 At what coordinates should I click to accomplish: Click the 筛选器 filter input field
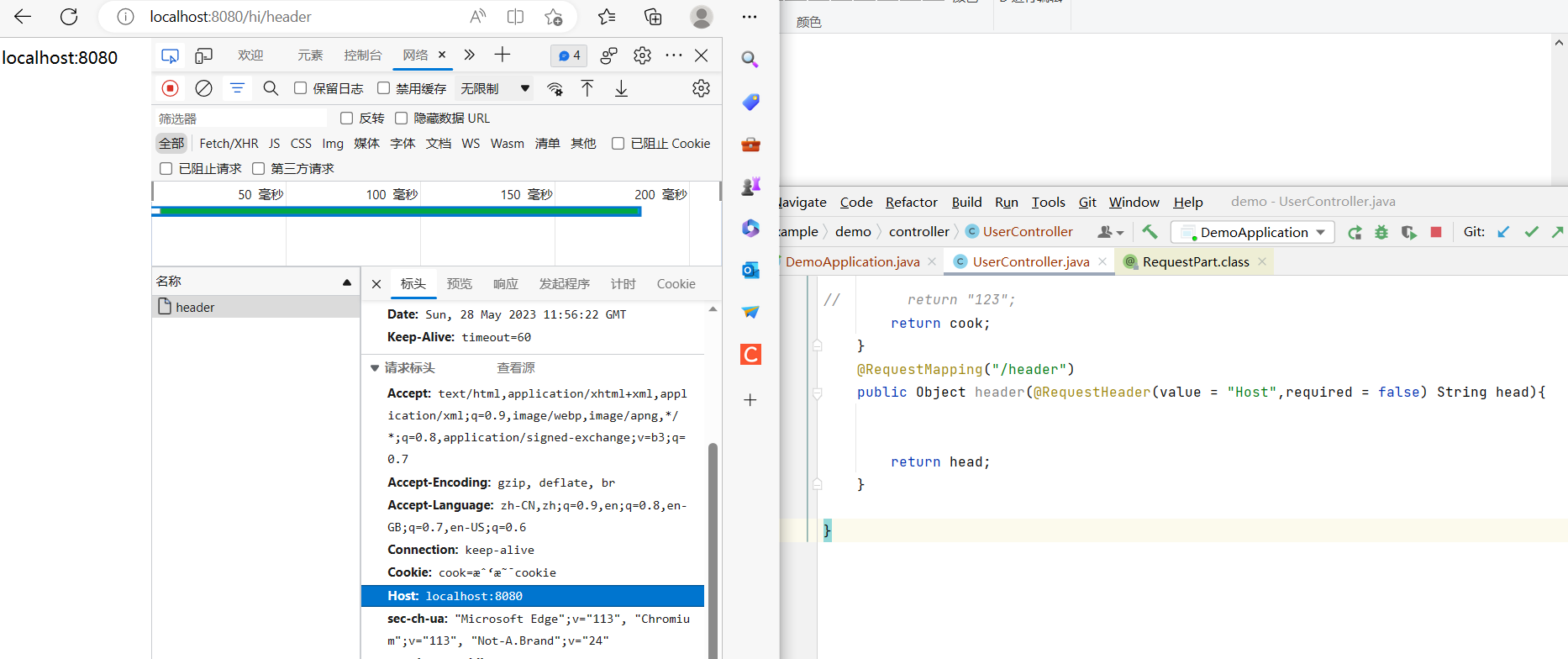point(241,119)
